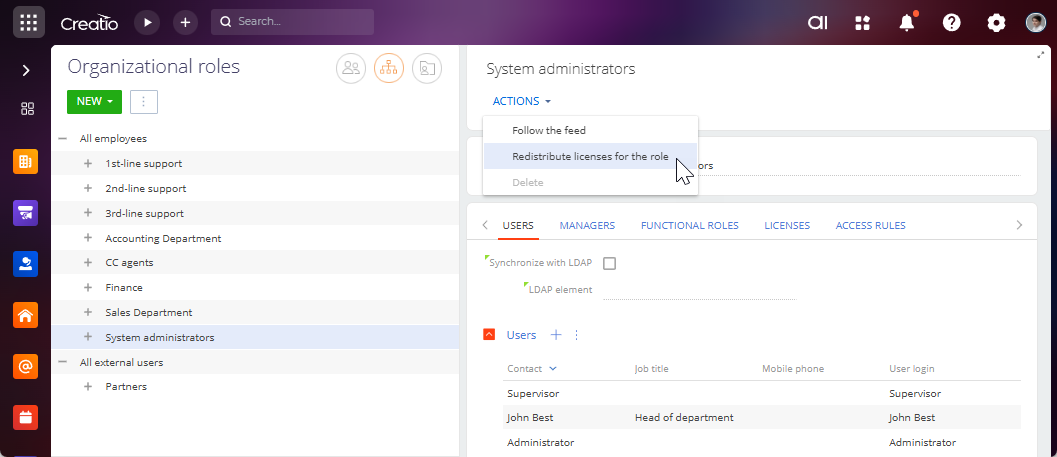Click the plus quick-add icon in header
Viewport: 1057px width, 457px height.
(185, 22)
